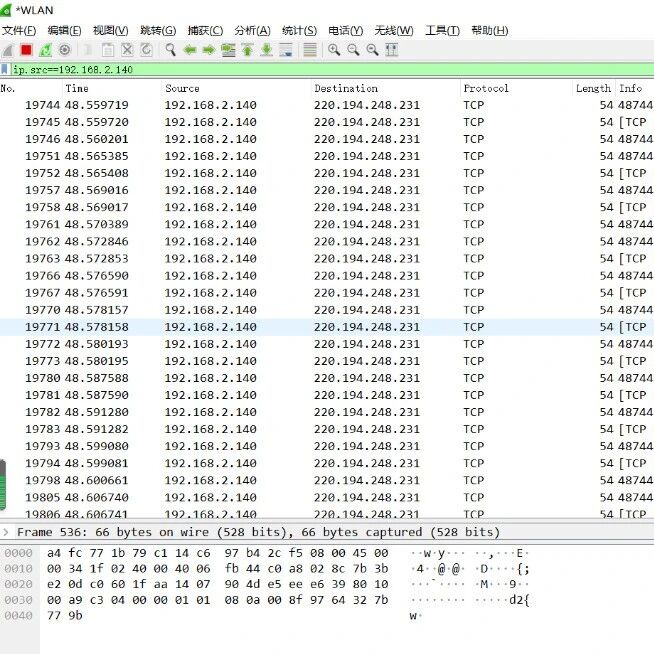Go back to previous packet arrow
The height and width of the screenshot is (654, 654).
click(190, 50)
